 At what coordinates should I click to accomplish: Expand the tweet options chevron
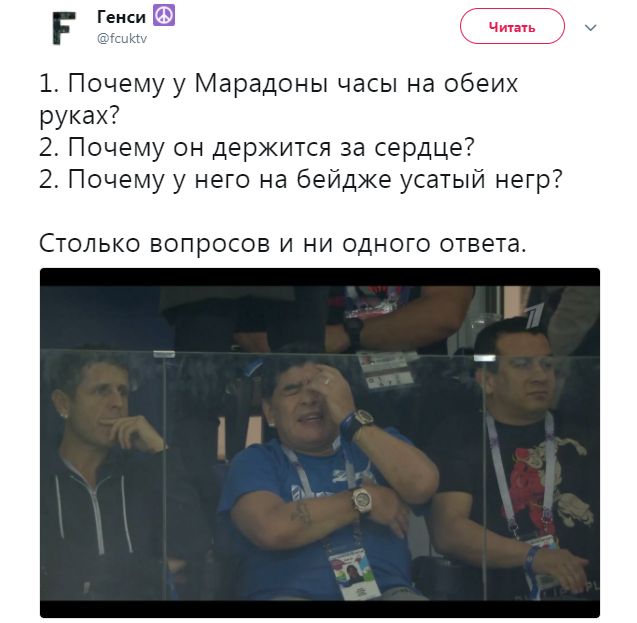pos(590,28)
